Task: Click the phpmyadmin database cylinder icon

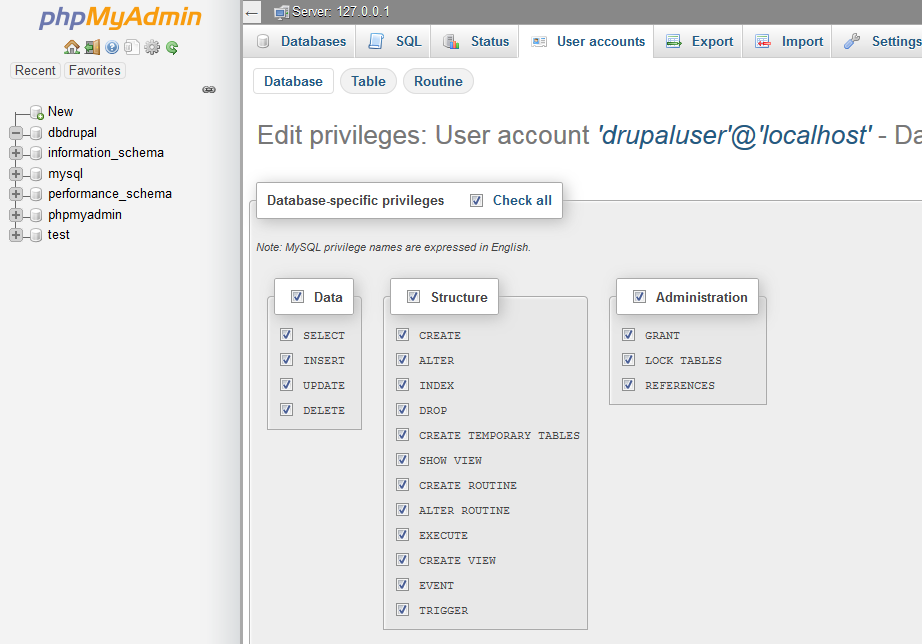Action: click(x=36, y=215)
